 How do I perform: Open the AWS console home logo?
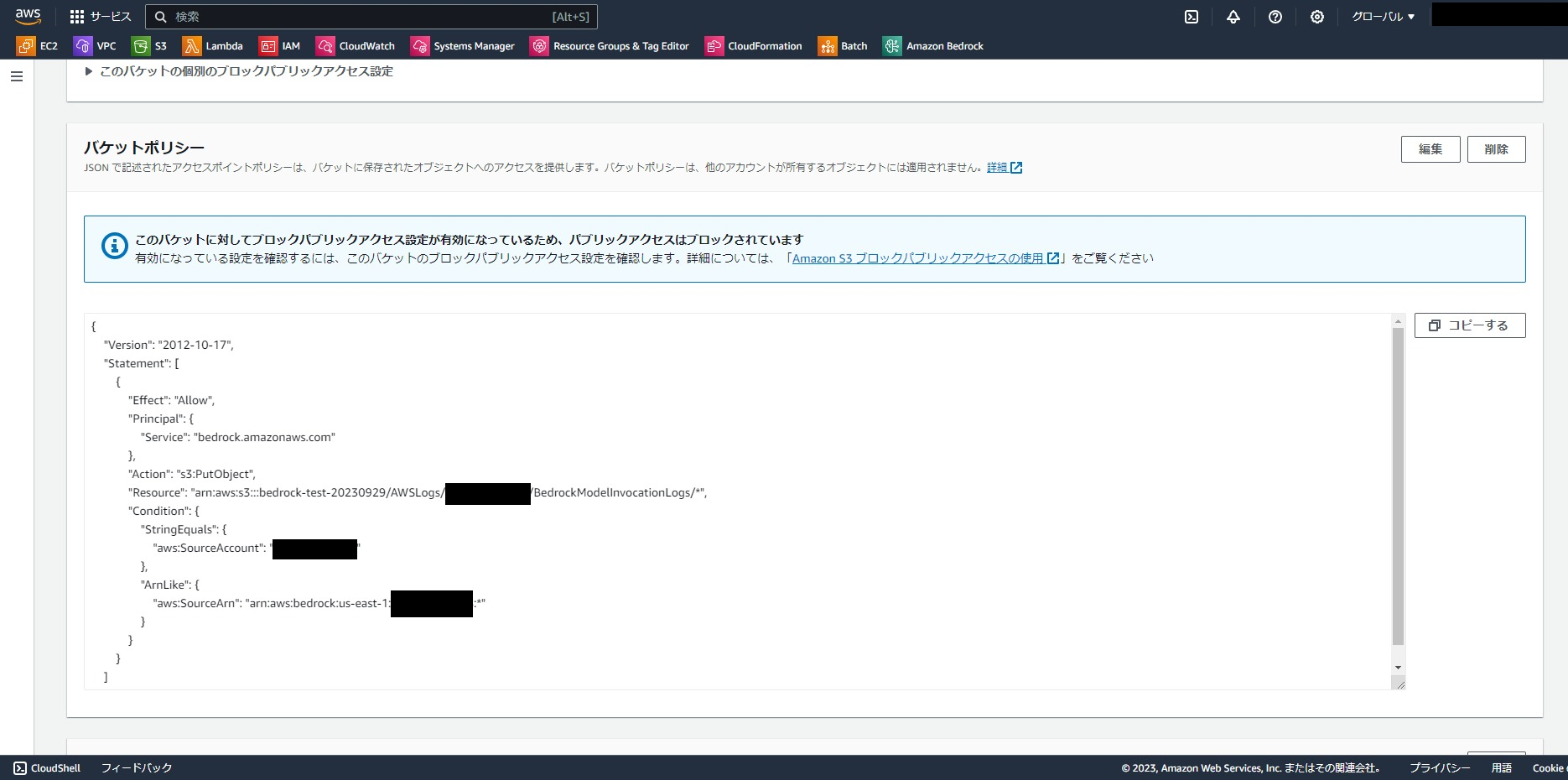28,16
